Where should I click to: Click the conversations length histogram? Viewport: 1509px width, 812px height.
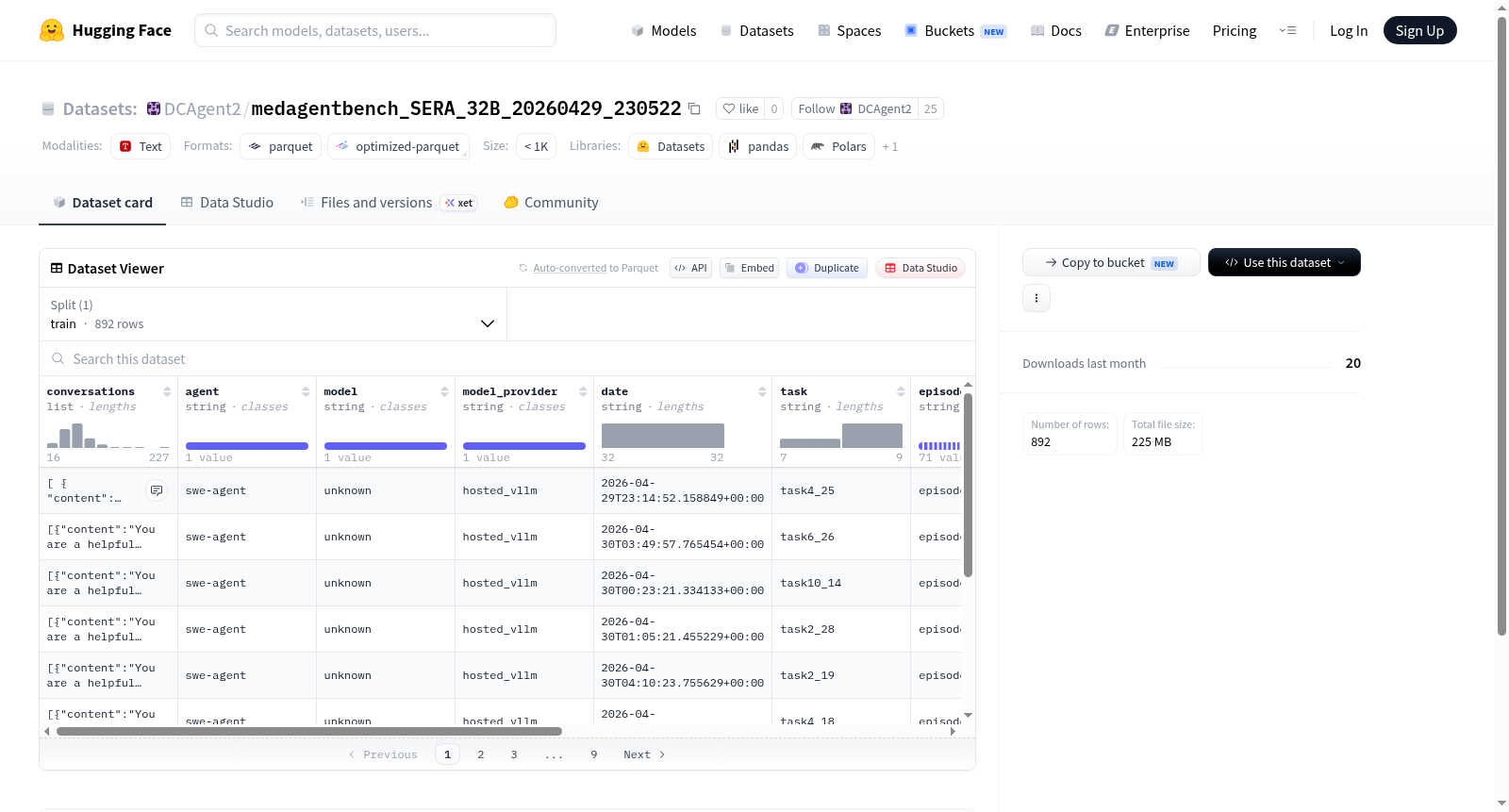[108, 435]
